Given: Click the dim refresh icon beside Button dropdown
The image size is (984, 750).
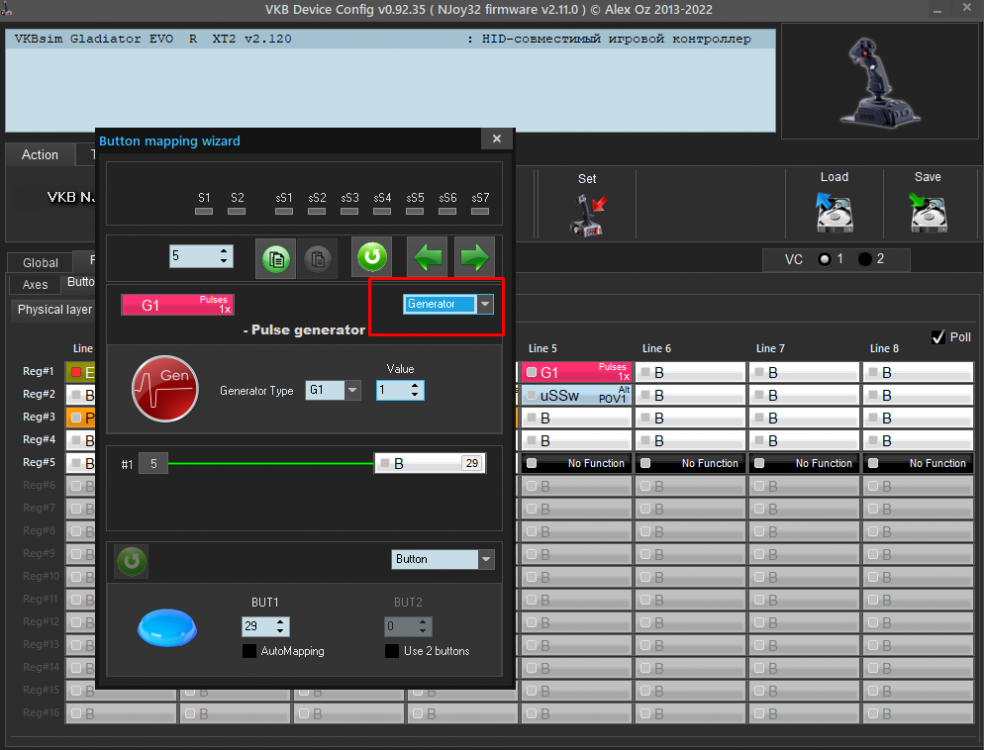Looking at the screenshot, I should click(131, 560).
